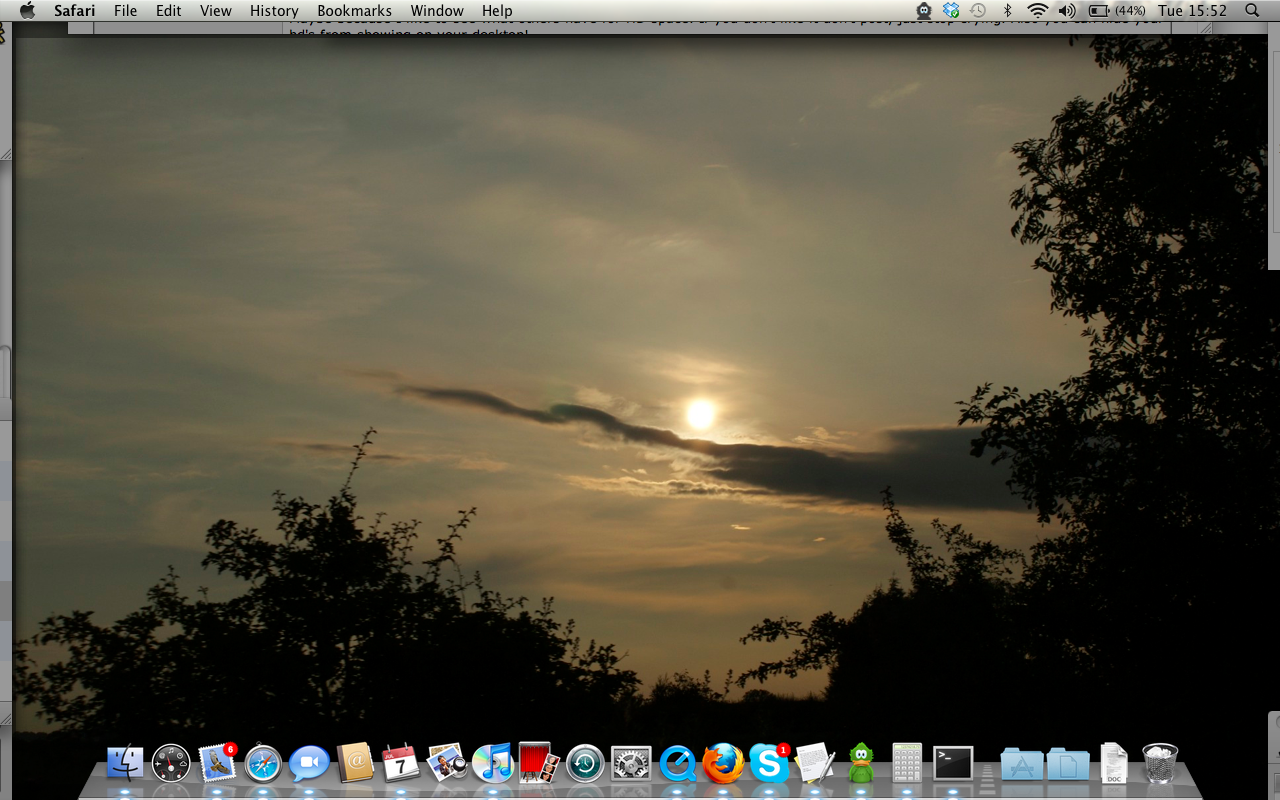Open the History menu

(x=274, y=11)
